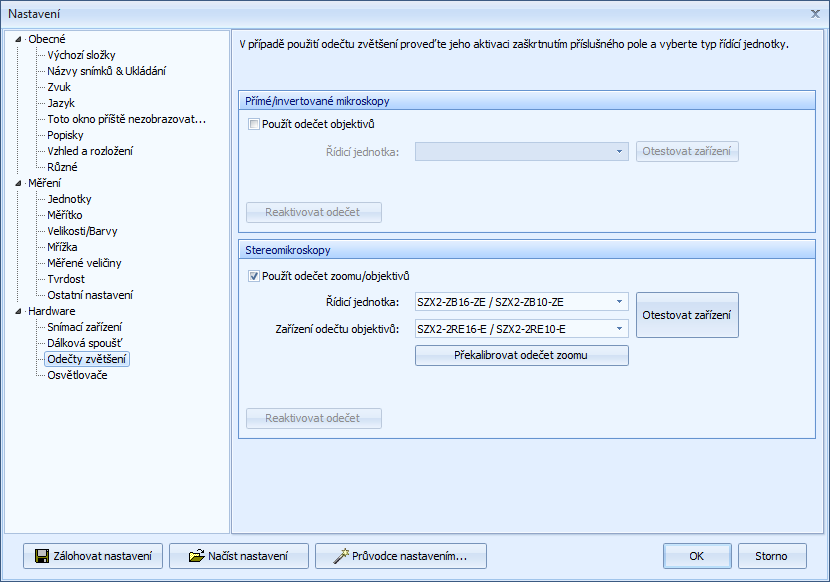
Task: Open Mřížka settings
Action: click(62, 247)
